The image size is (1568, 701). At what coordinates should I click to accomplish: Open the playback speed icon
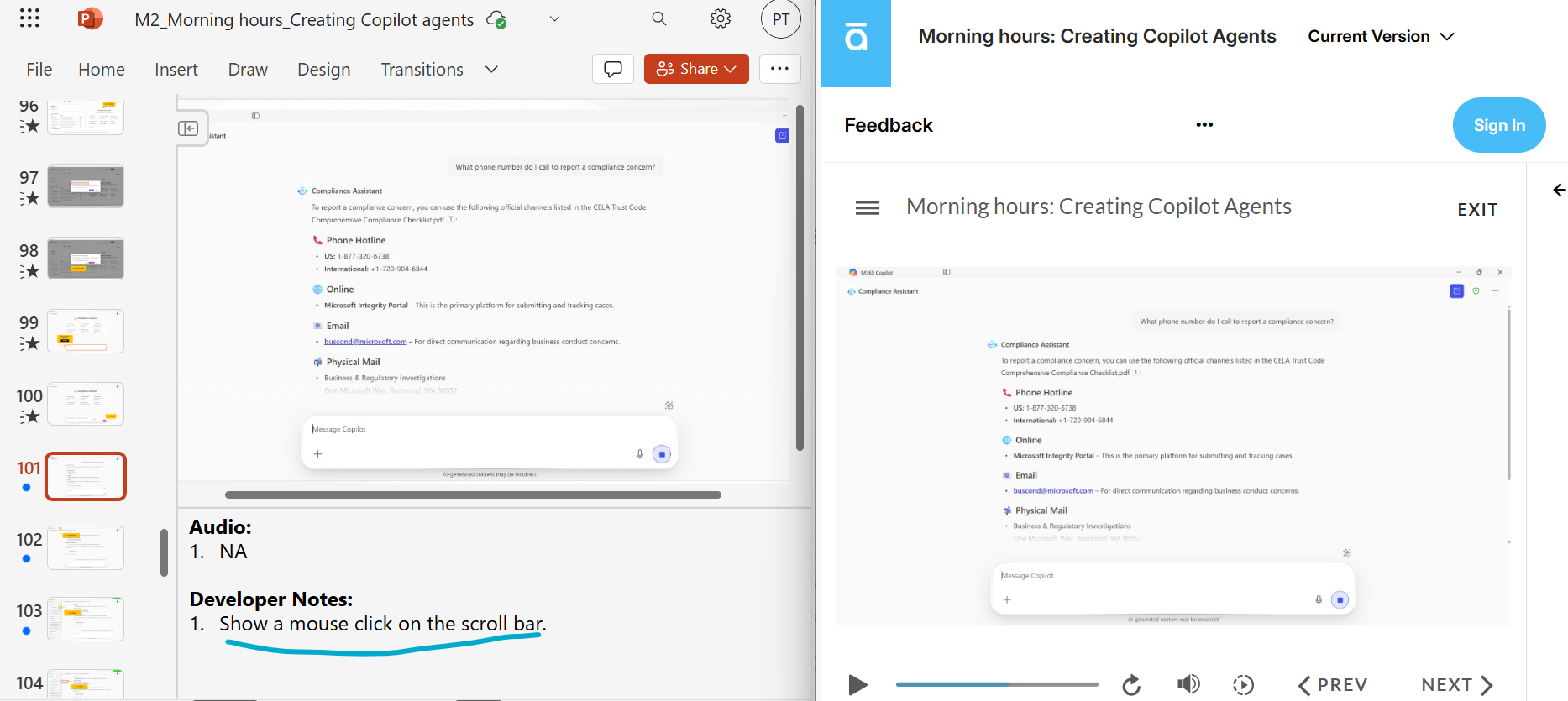(1243, 685)
